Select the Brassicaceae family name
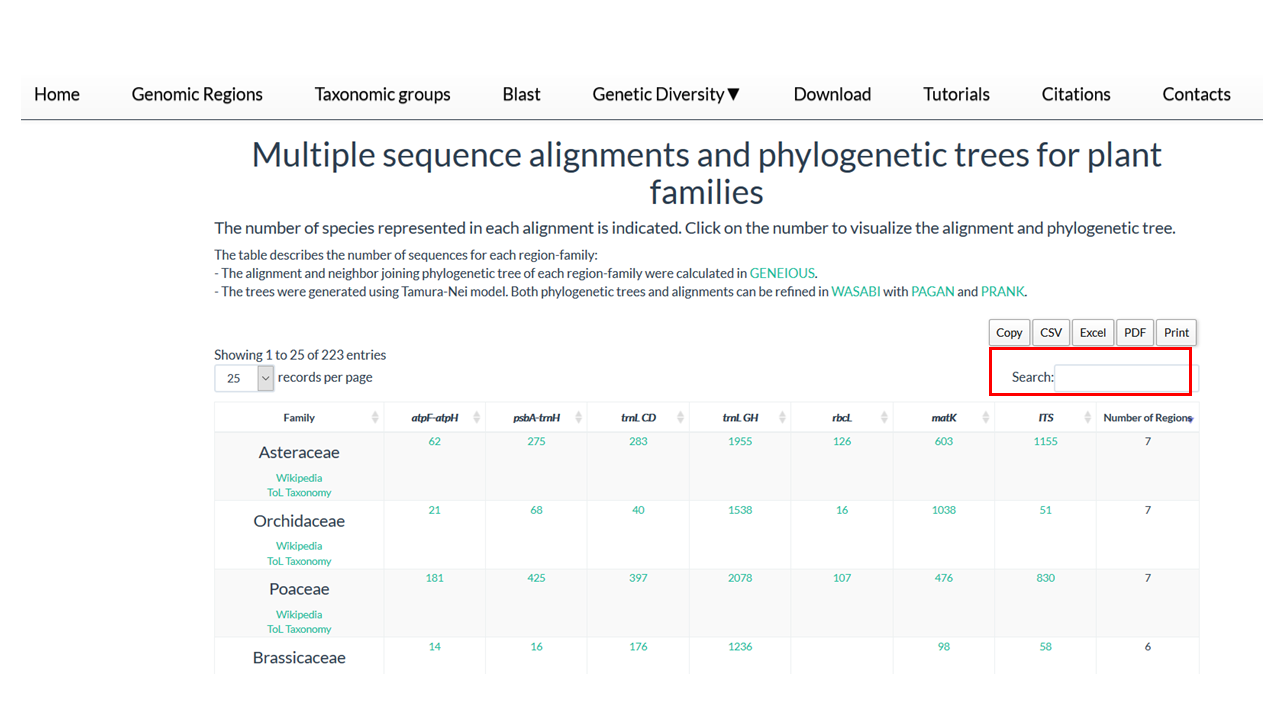 pos(299,658)
